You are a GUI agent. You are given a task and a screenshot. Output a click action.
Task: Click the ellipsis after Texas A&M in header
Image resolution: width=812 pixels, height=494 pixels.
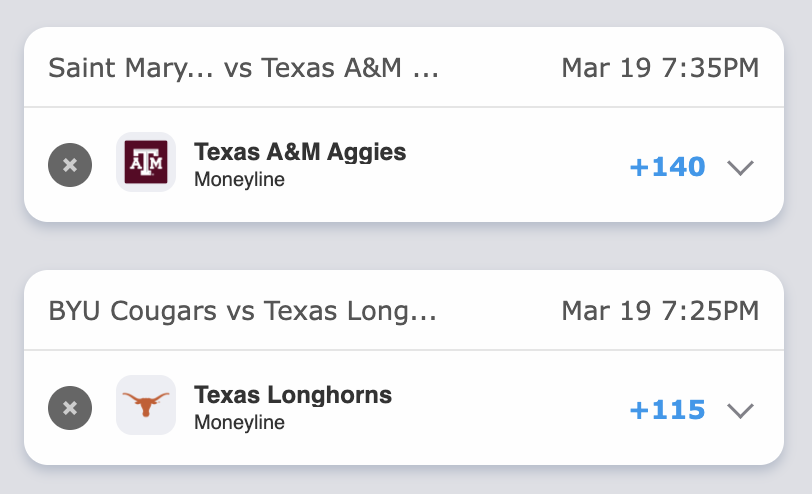(x=426, y=70)
